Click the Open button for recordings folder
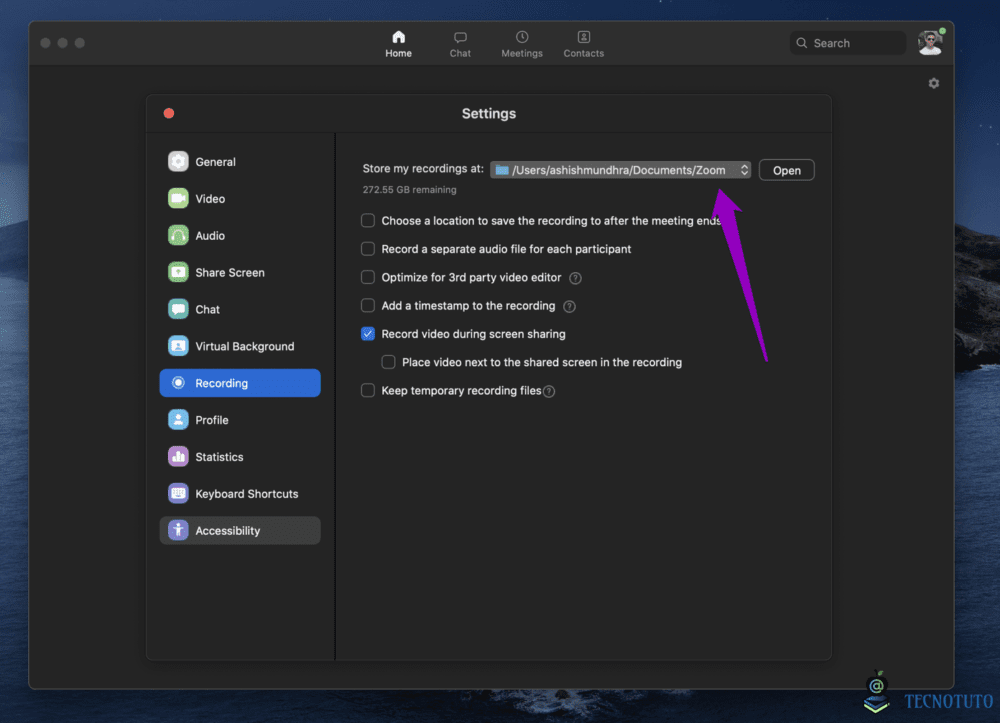 point(786,170)
